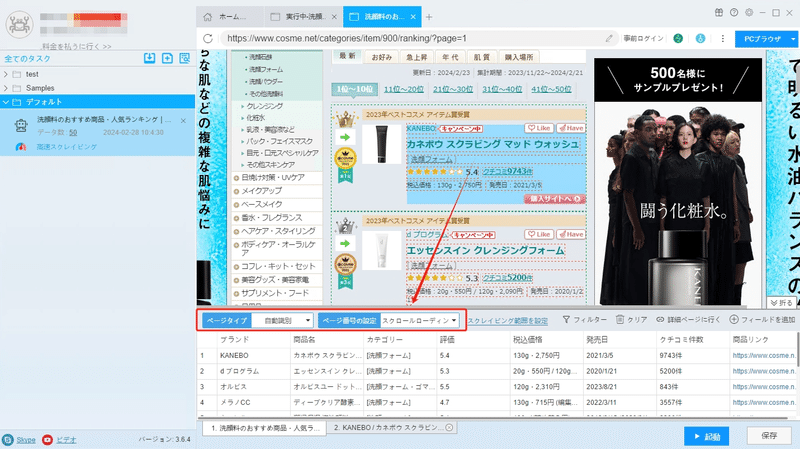
Task: Close the active 洗顔料のお tab
Action: coord(413,17)
